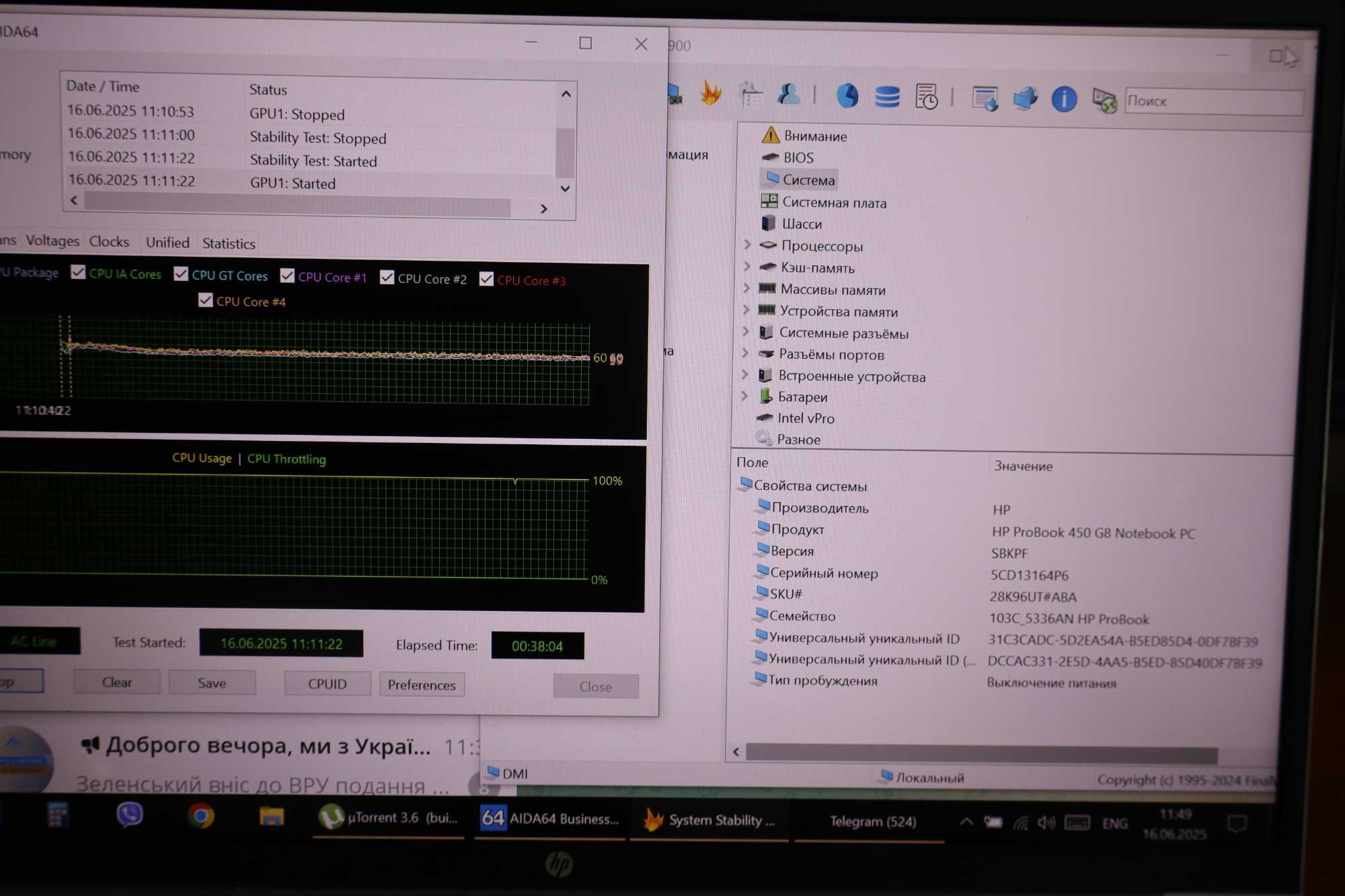Click the Clear button in stability test

117,682
